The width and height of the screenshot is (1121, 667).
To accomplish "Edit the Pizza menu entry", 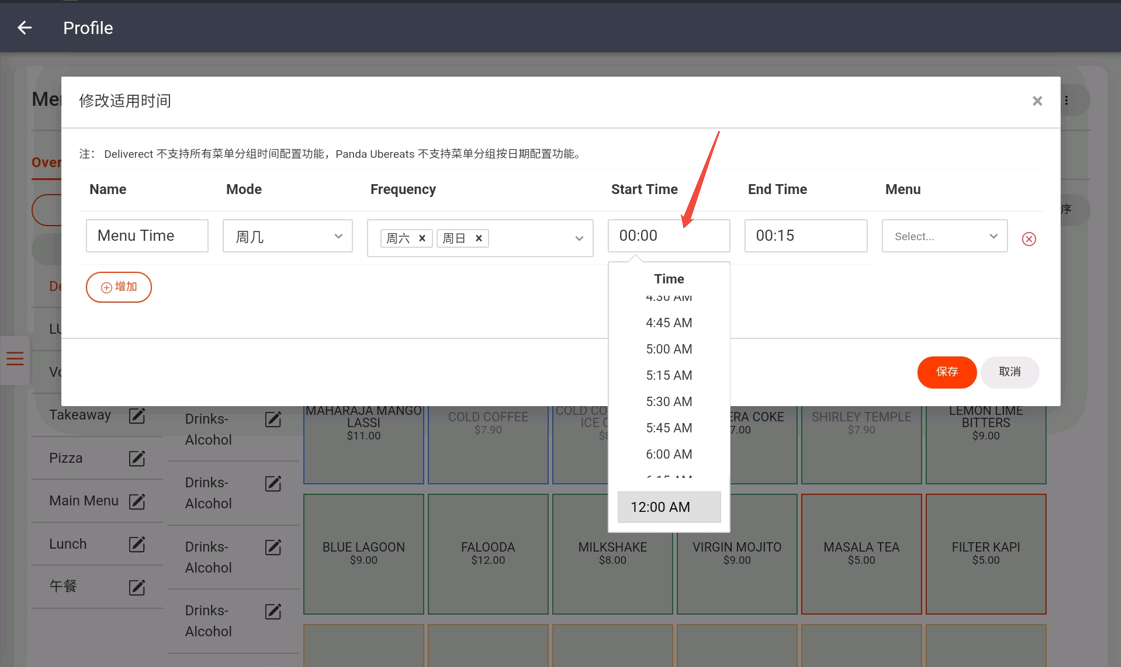I will [137, 458].
